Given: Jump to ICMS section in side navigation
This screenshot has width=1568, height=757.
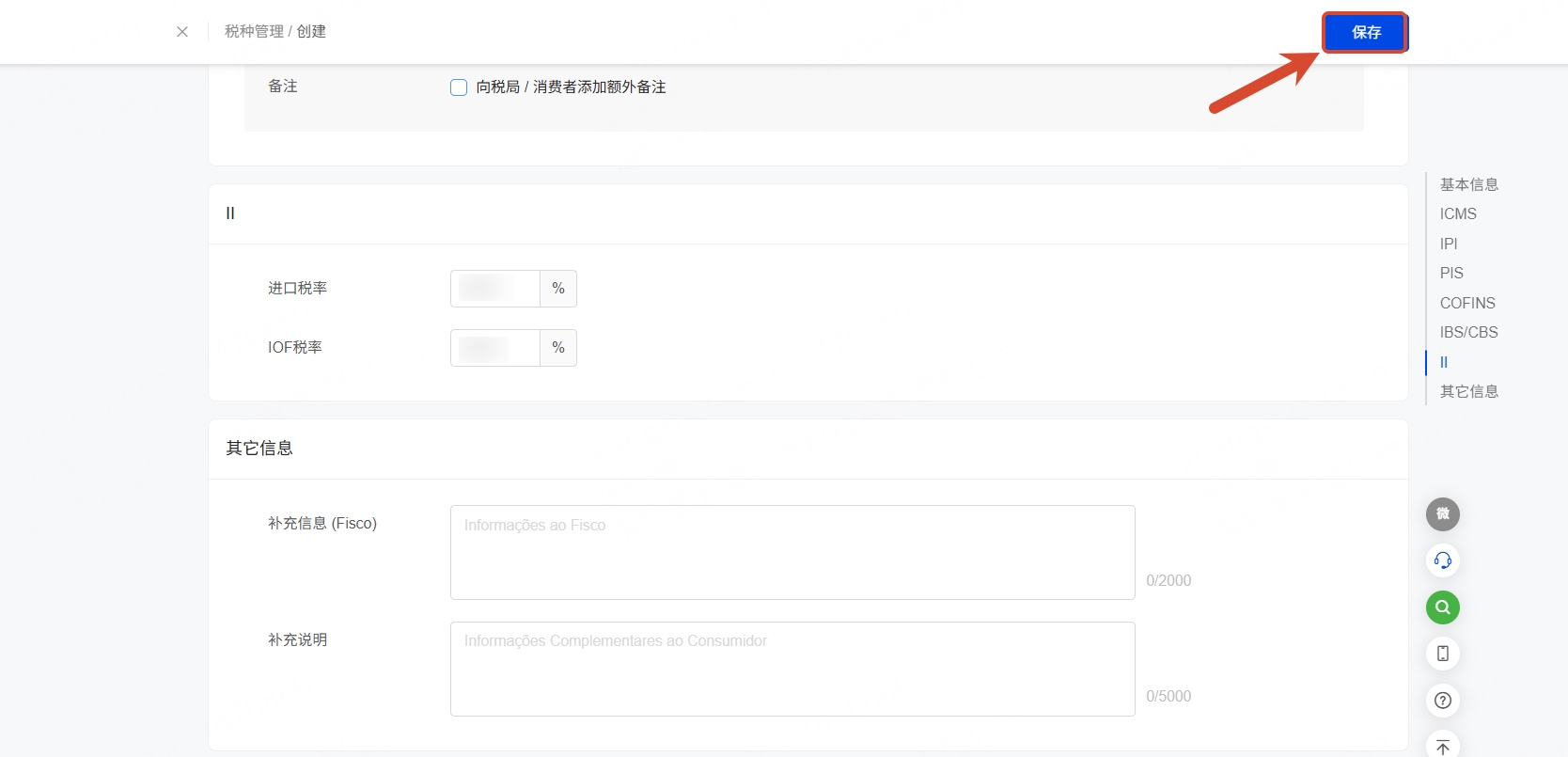Looking at the screenshot, I should click(x=1458, y=214).
